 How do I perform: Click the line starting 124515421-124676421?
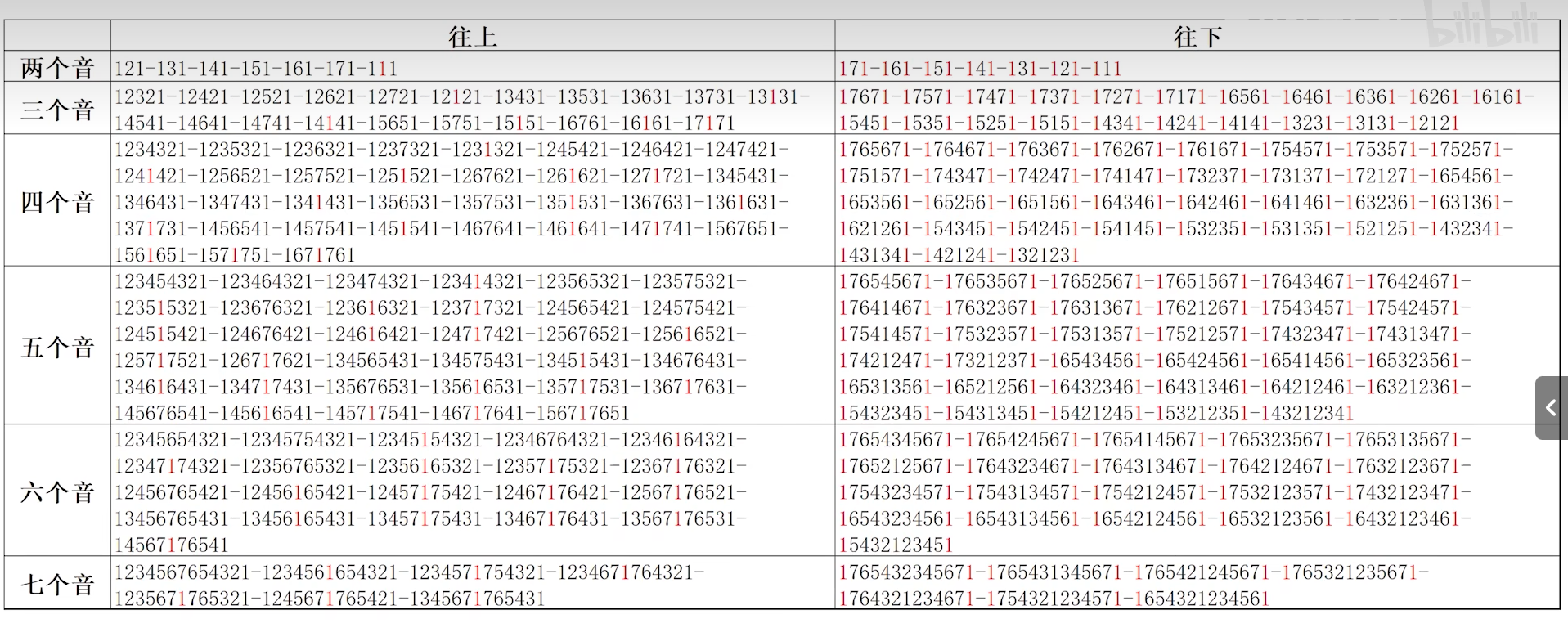click(x=431, y=334)
